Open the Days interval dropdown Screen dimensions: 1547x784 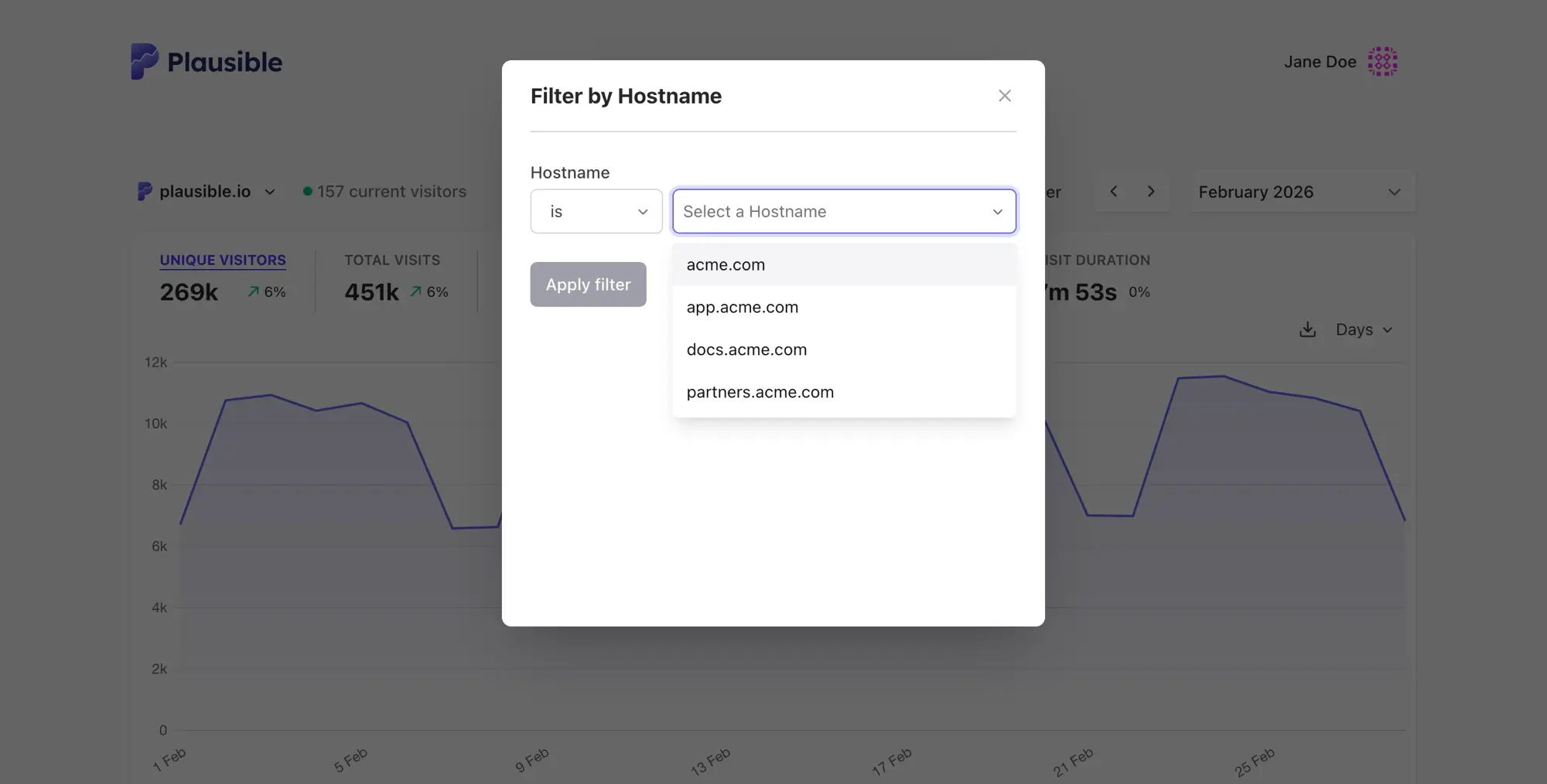pos(1364,330)
